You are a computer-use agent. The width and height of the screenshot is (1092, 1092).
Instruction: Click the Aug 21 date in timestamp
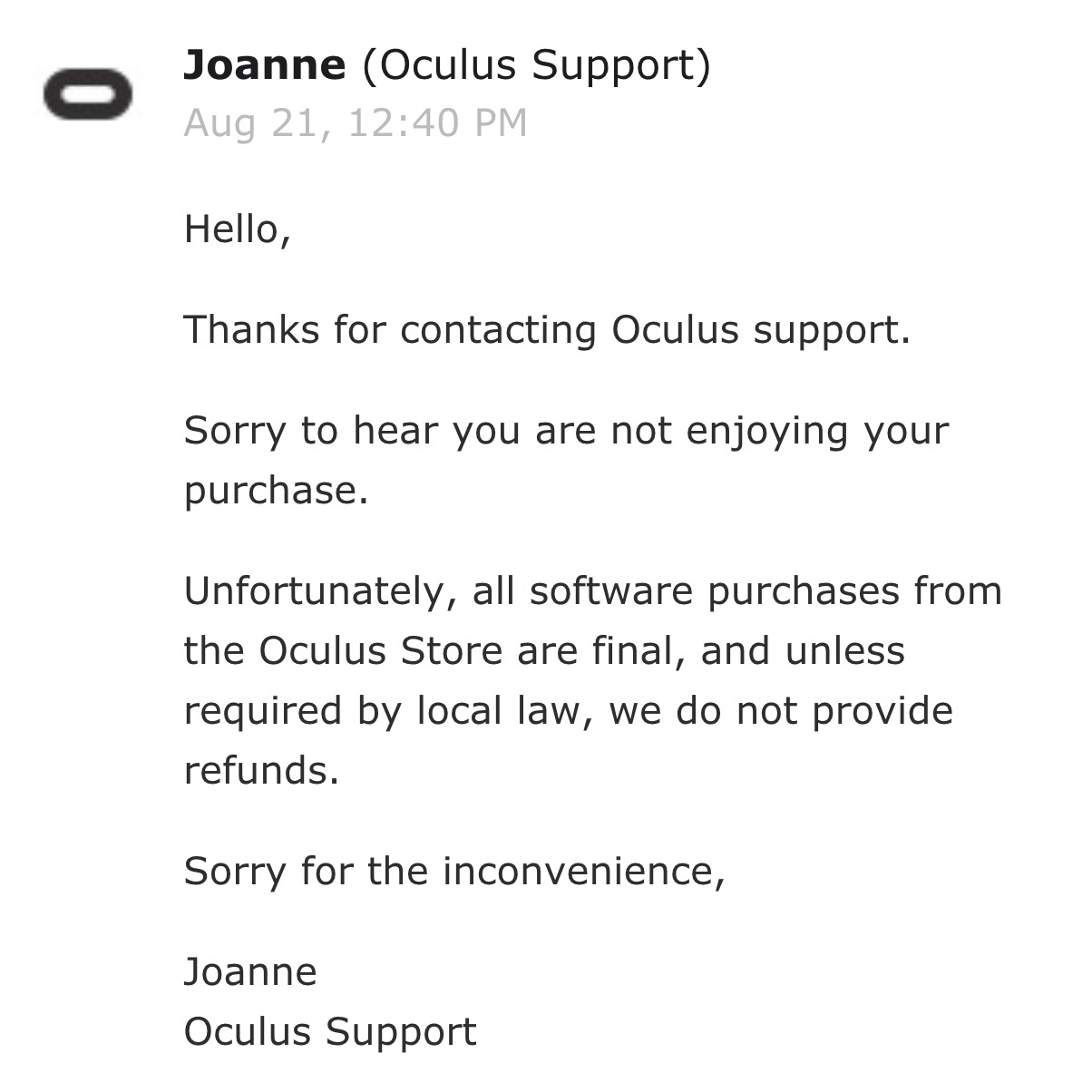pos(250,124)
